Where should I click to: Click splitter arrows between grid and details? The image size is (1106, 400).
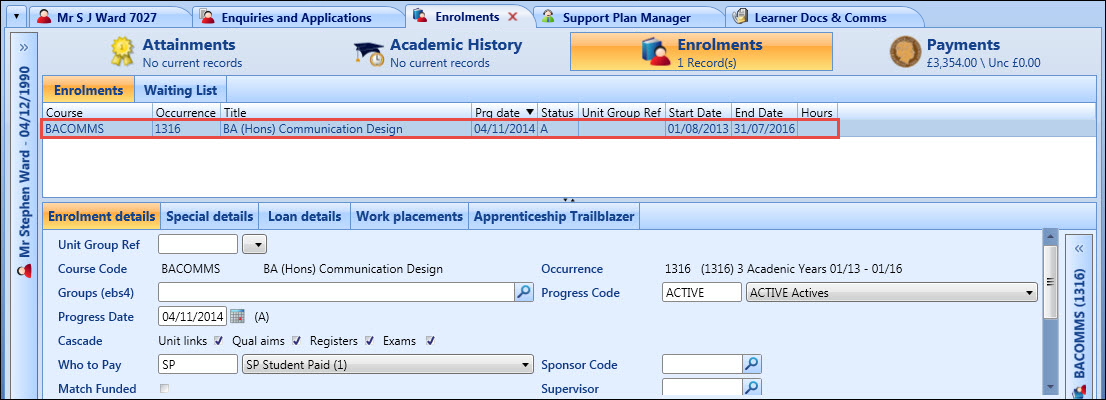coord(569,200)
